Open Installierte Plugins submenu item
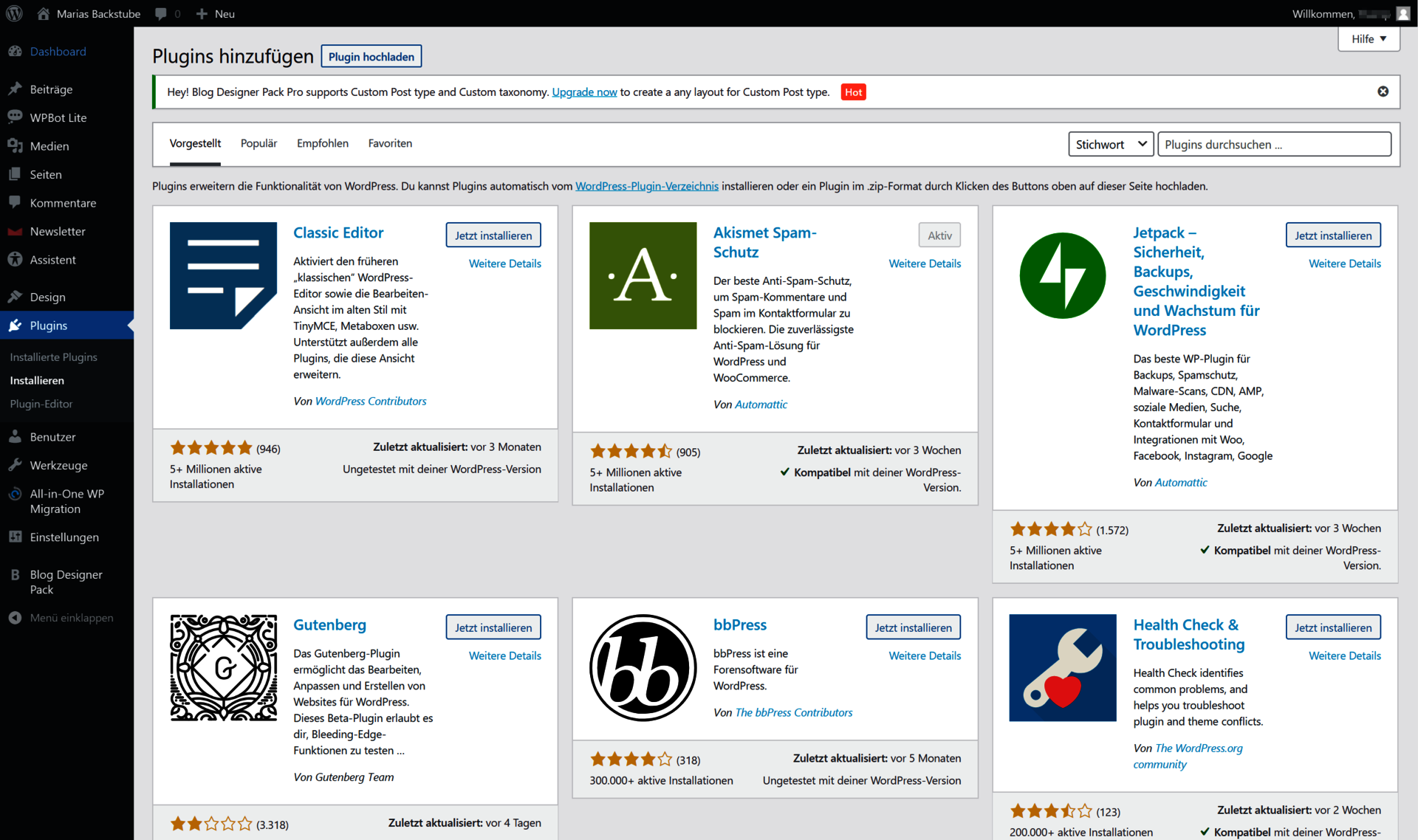This screenshot has width=1418, height=840. [x=54, y=357]
